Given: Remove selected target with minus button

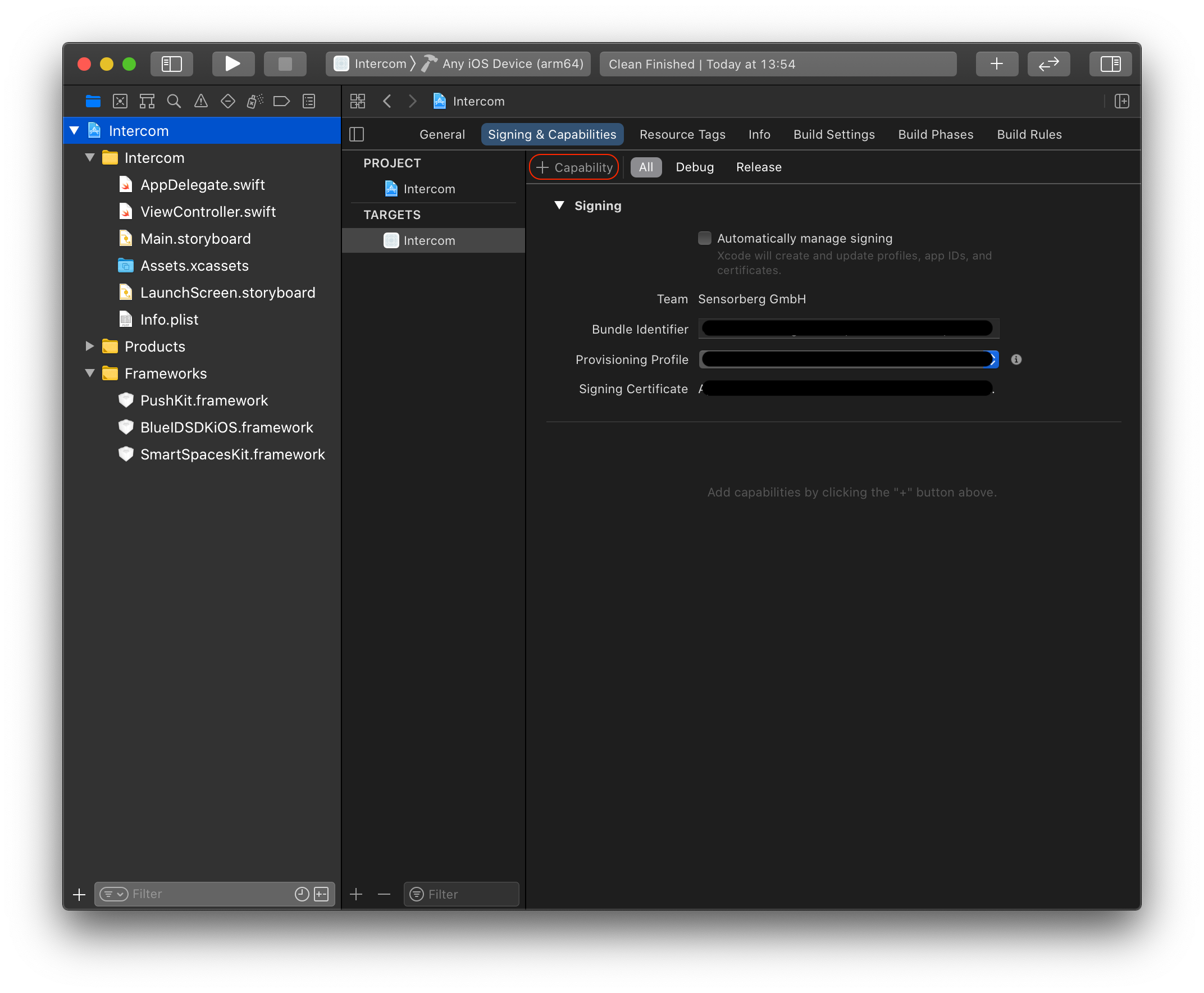Looking at the screenshot, I should [384, 894].
